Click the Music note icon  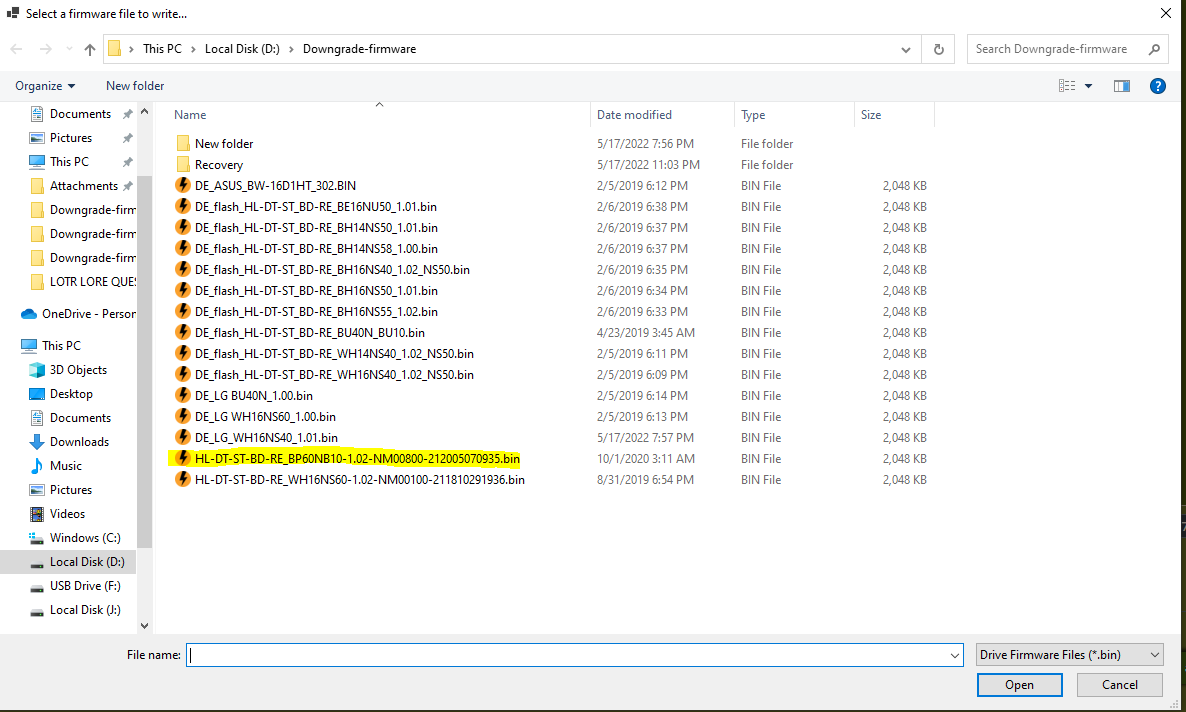[x=36, y=466]
